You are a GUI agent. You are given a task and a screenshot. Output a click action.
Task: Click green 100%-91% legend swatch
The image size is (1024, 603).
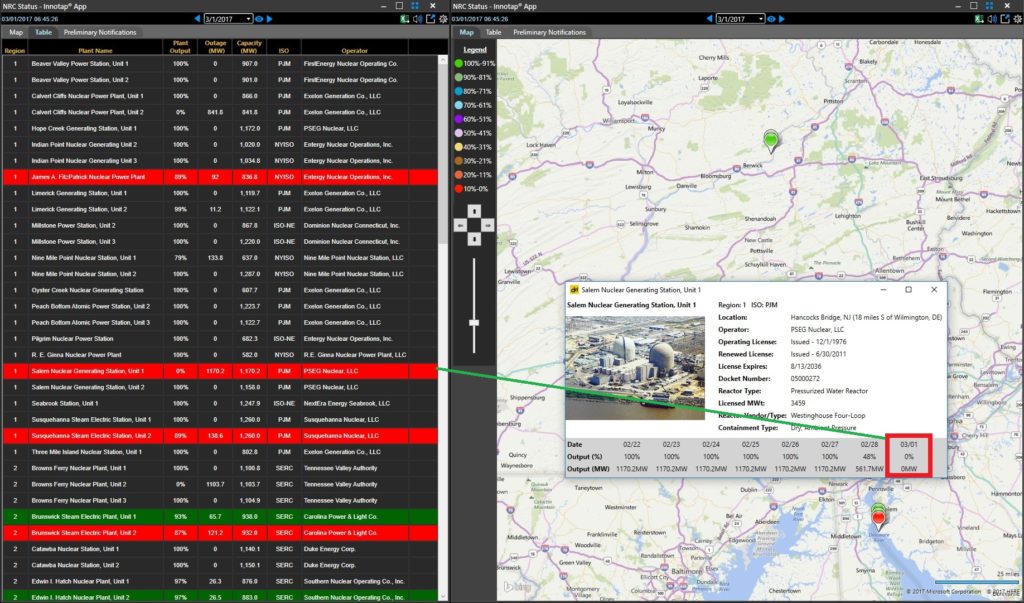(x=458, y=63)
